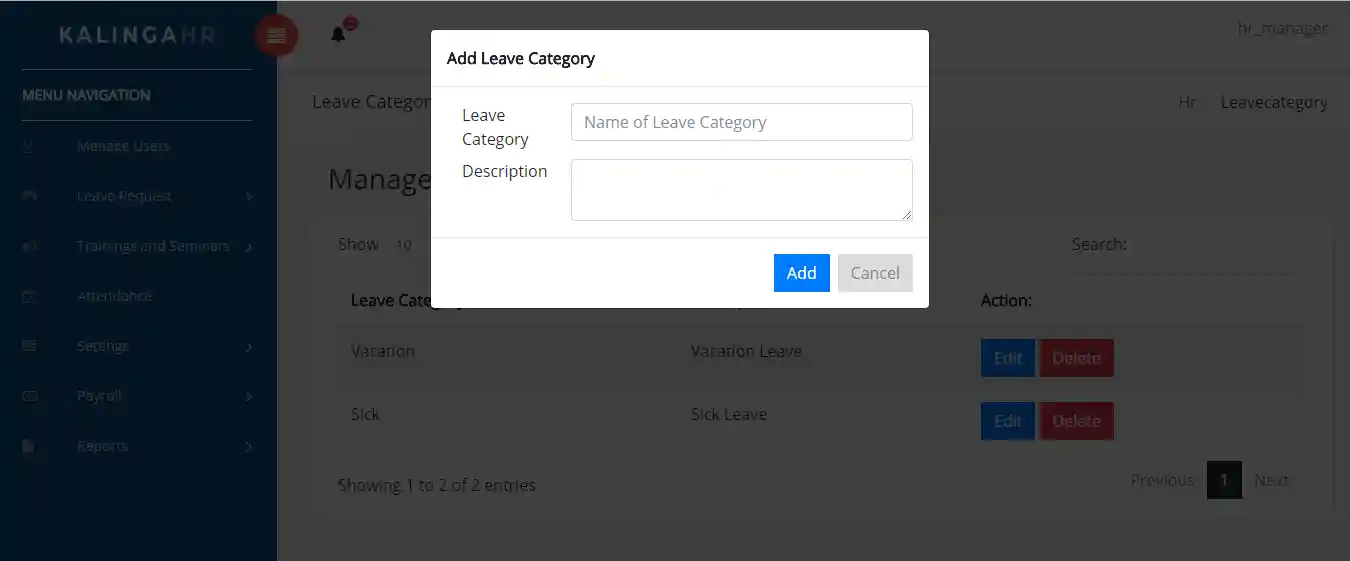The width and height of the screenshot is (1350, 561).
Task: Click the Reports sidebar icon
Action: 29,446
